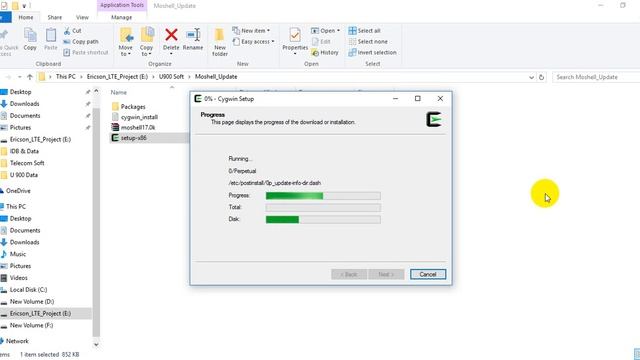The image size is (640, 360).
Task: Click Cancel in Cygwin Setup
Action: click(x=428, y=274)
